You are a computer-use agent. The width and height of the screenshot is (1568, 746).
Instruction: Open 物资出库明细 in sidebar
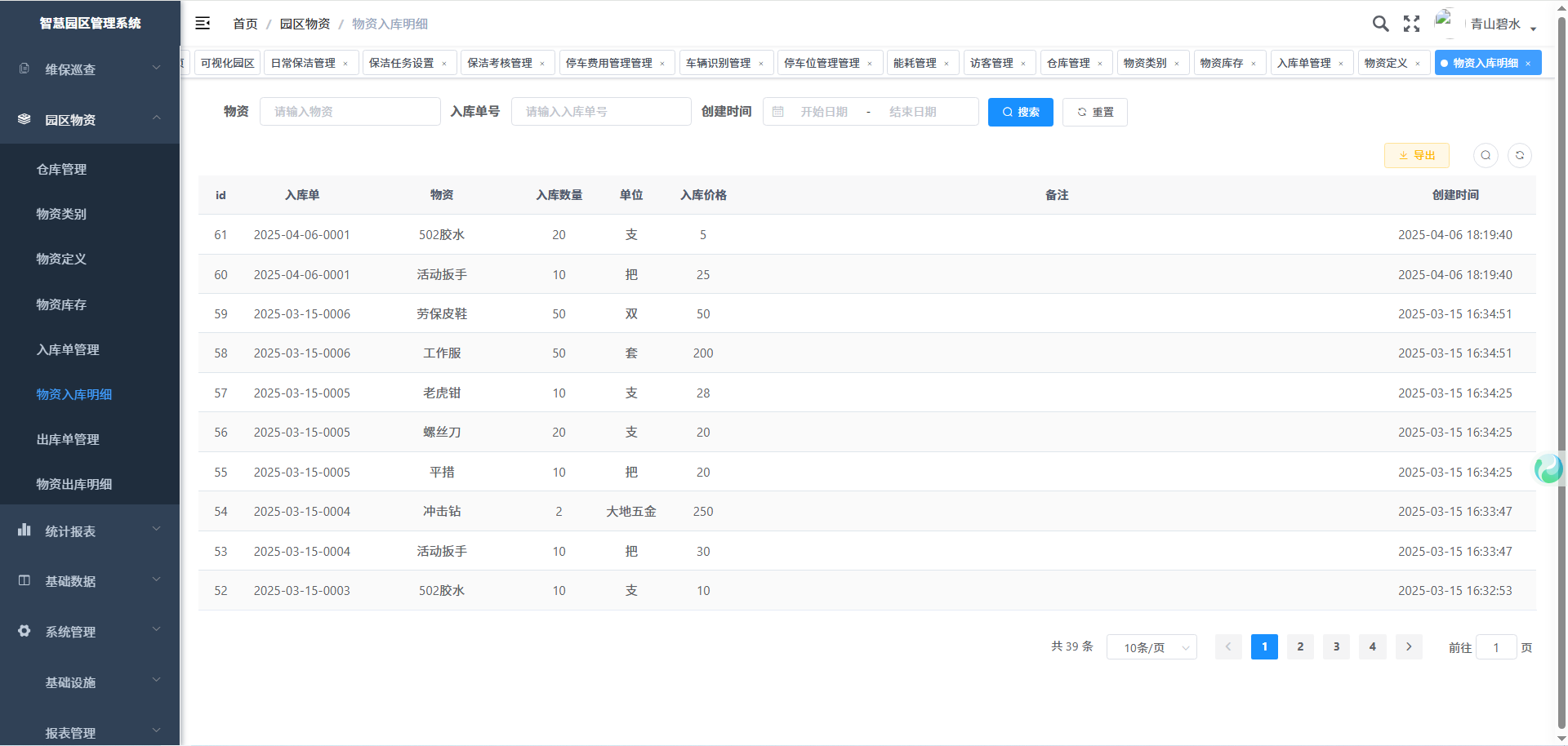[74, 484]
